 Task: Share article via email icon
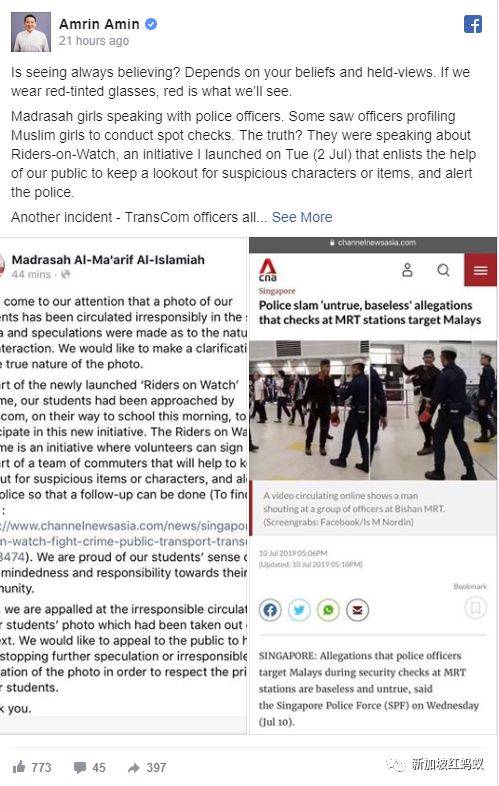[358, 610]
